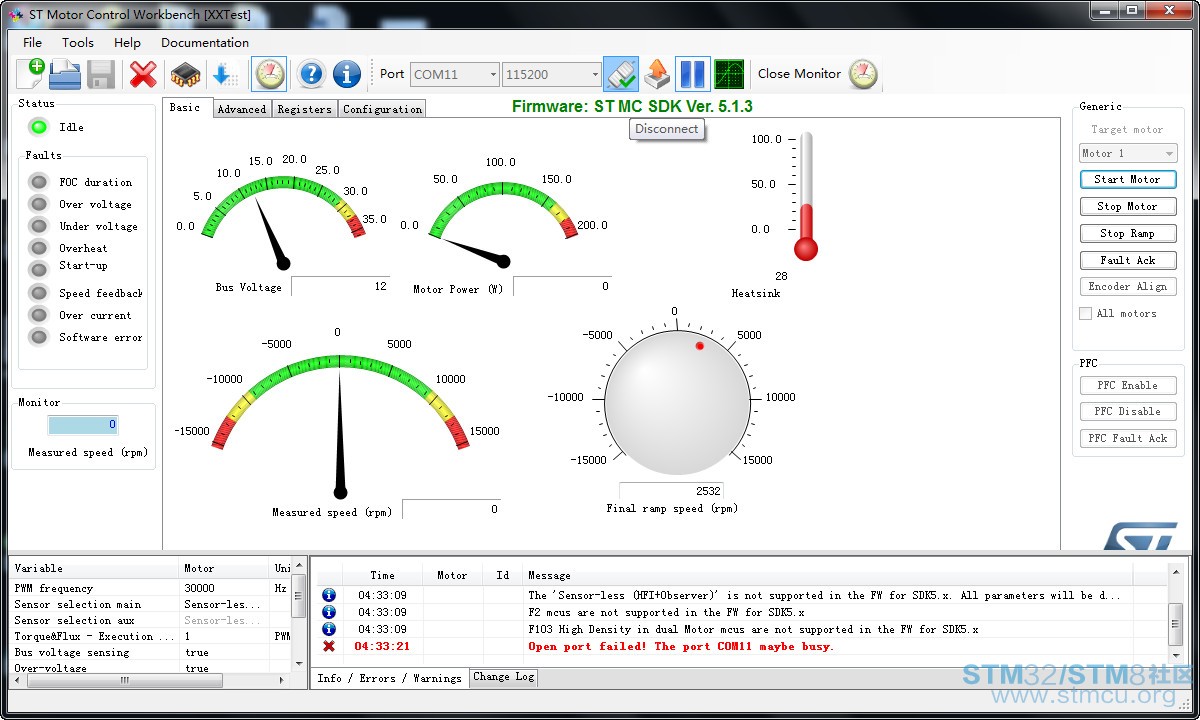Switch to the Change Log tab
1200x720 pixels.
[x=504, y=677]
